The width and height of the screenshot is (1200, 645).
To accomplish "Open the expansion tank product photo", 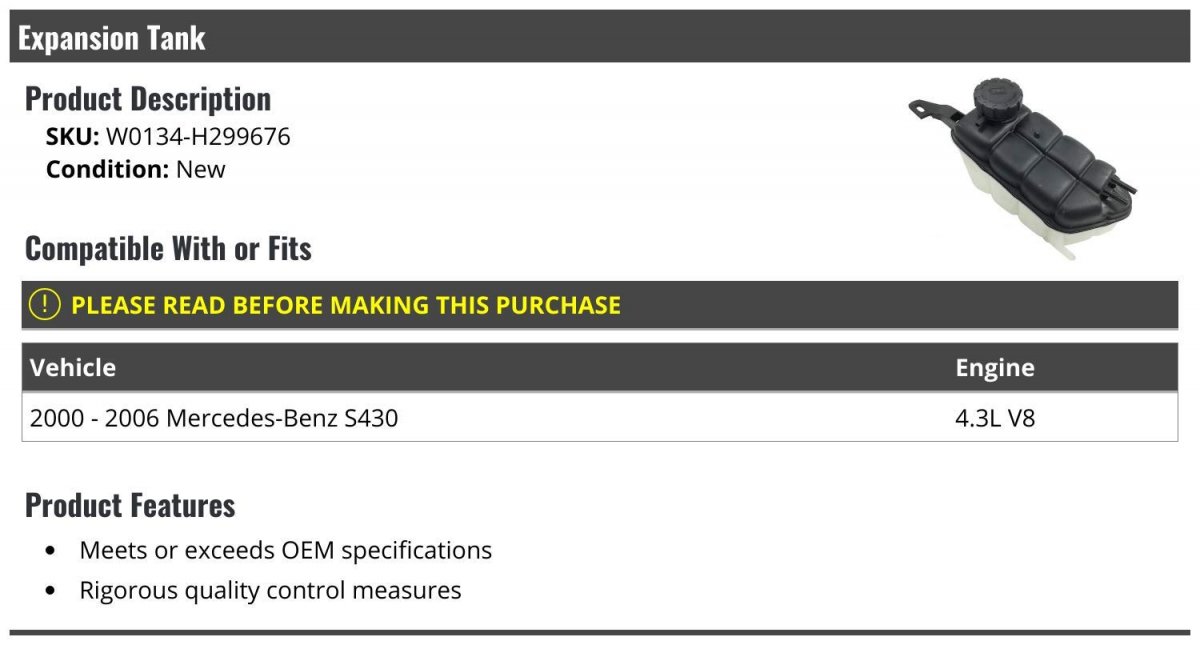I will point(1023,168).
